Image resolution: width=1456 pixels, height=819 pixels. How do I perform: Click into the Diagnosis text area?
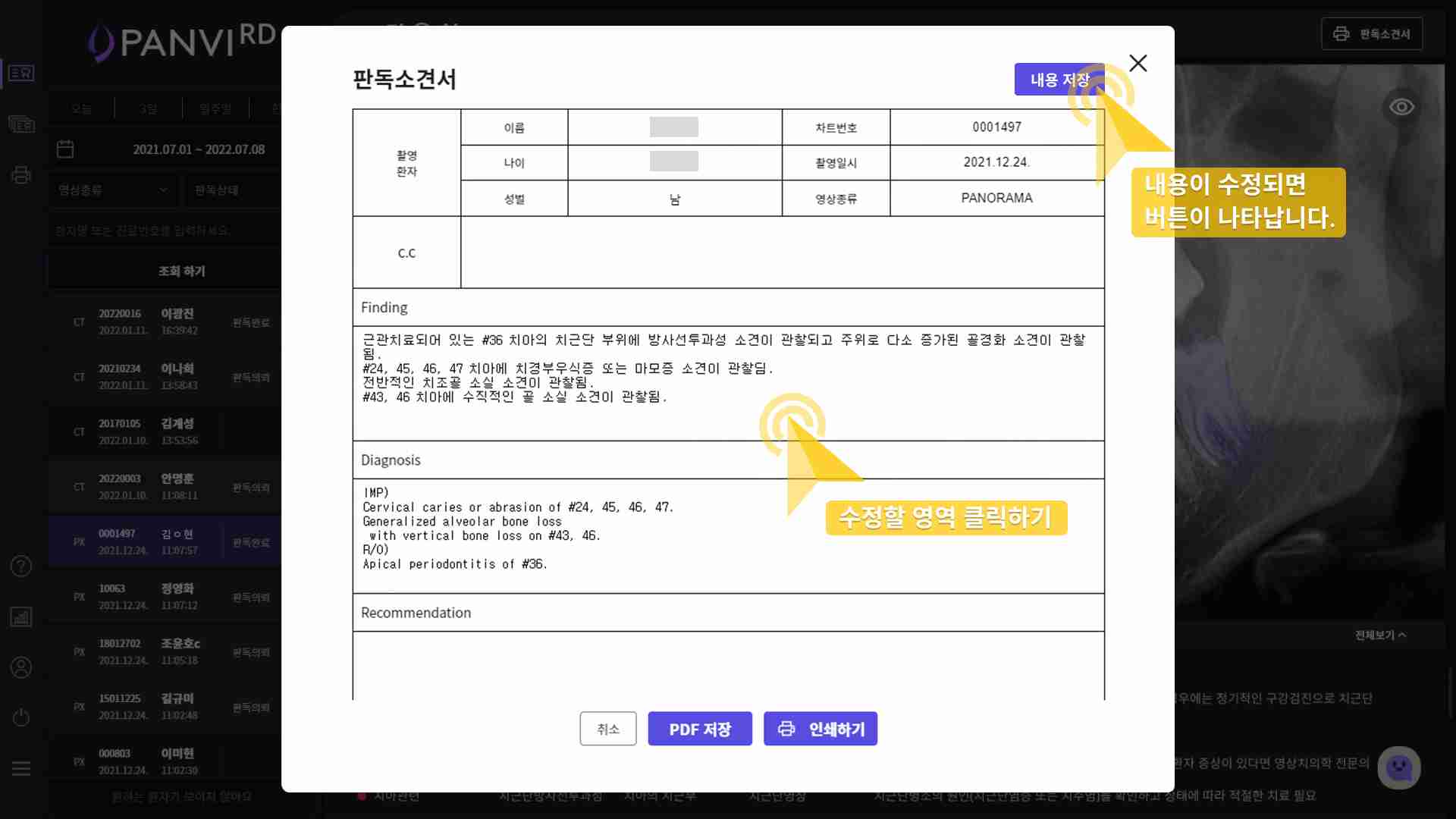(728, 536)
